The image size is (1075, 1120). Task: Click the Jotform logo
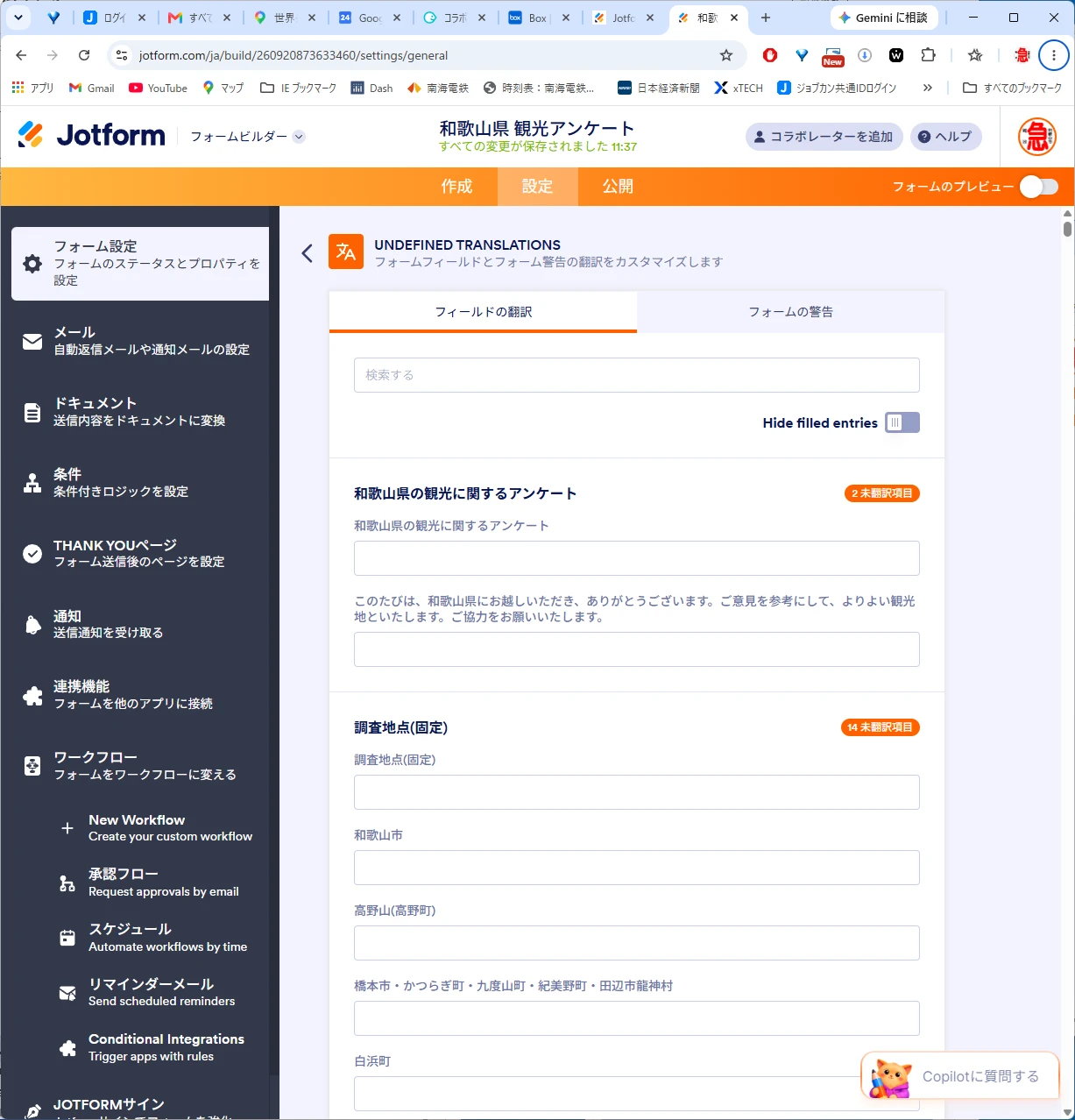pyautogui.click(x=91, y=135)
